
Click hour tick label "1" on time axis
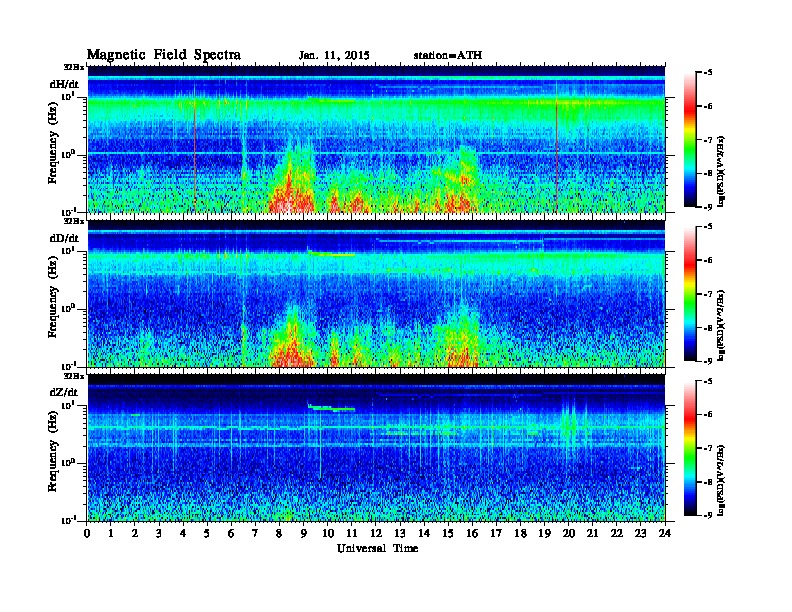tap(111, 533)
